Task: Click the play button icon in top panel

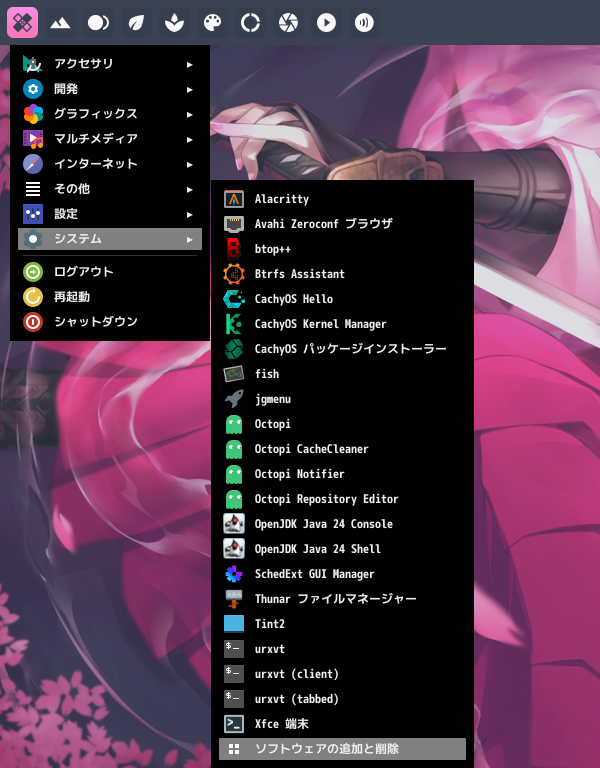Action: click(326, 23)
